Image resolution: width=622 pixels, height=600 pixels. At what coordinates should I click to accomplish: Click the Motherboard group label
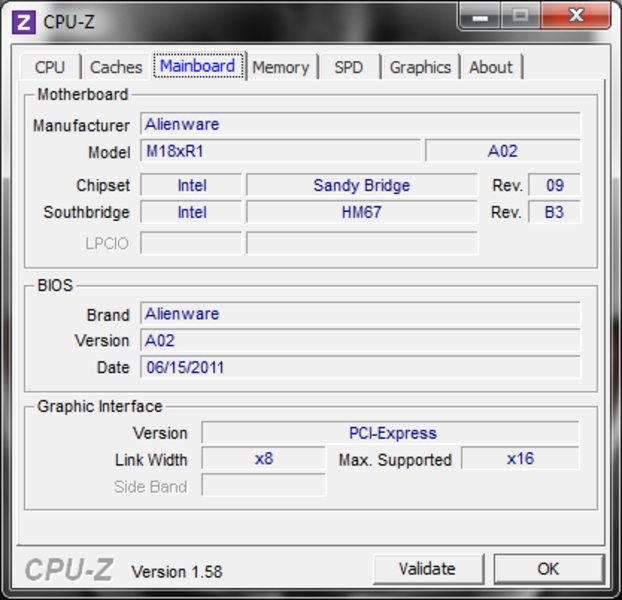(83, 95)
